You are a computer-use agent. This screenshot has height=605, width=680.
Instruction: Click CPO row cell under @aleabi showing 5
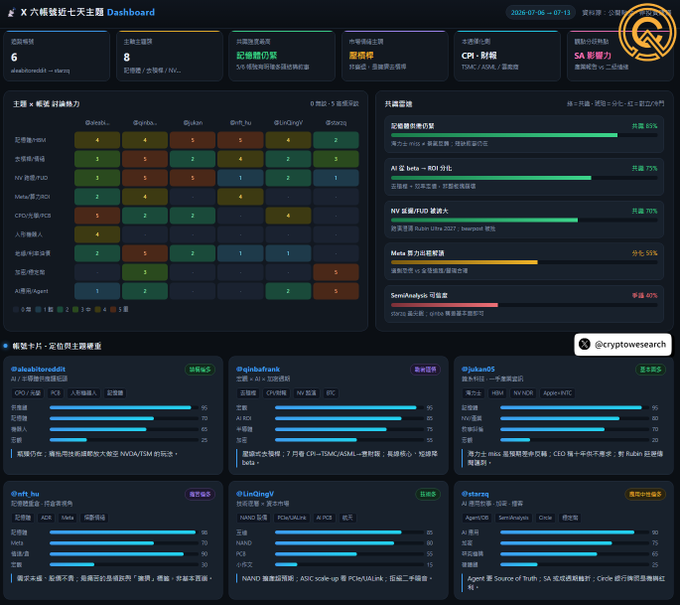[97, 216]
